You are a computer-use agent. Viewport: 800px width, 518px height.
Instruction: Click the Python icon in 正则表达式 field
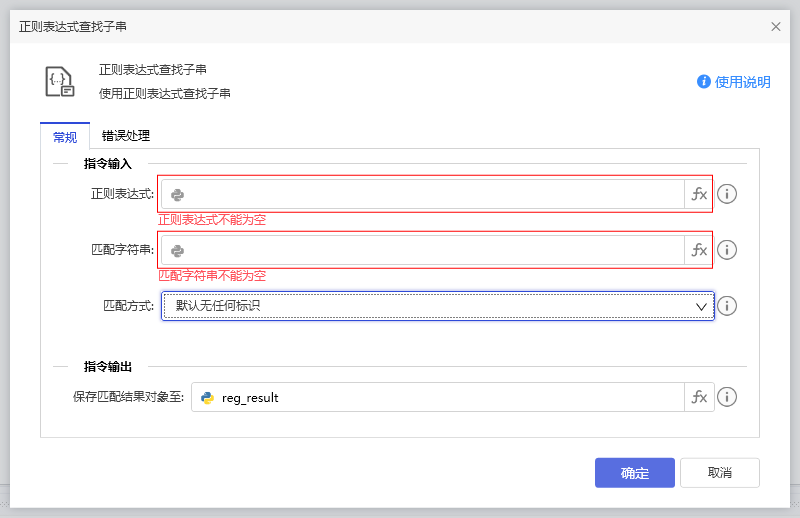pos(177,195)
